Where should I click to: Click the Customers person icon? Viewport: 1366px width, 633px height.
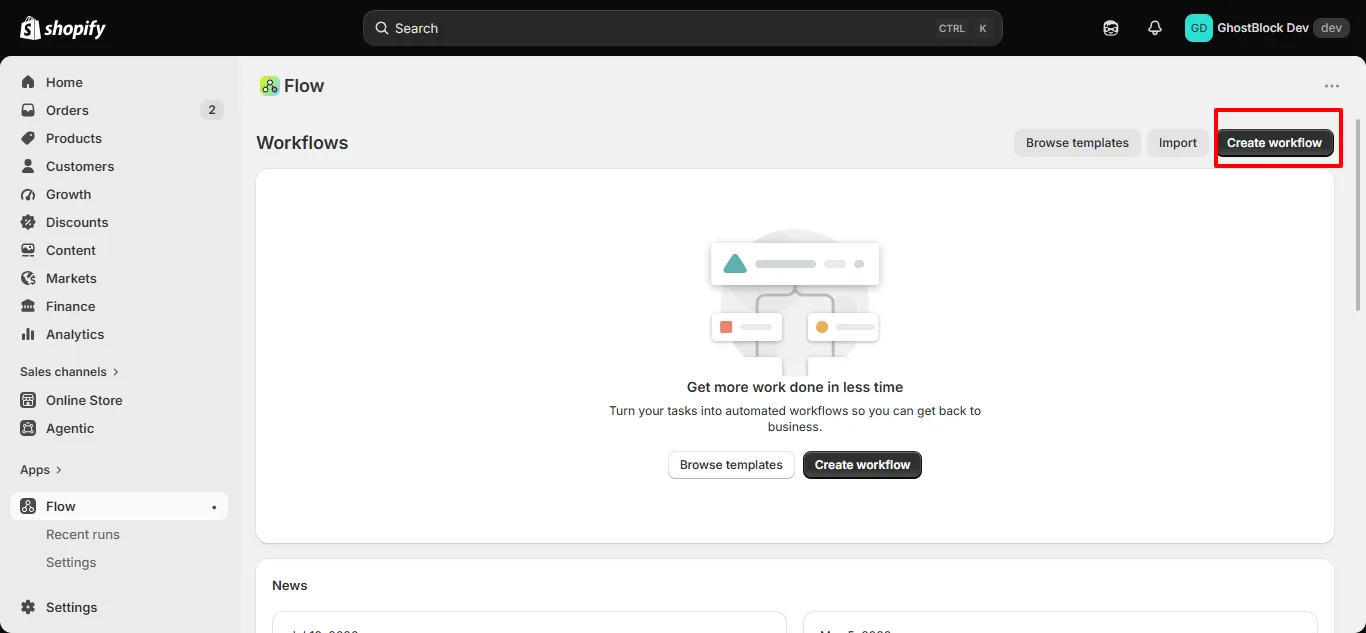tap(28, 166)
